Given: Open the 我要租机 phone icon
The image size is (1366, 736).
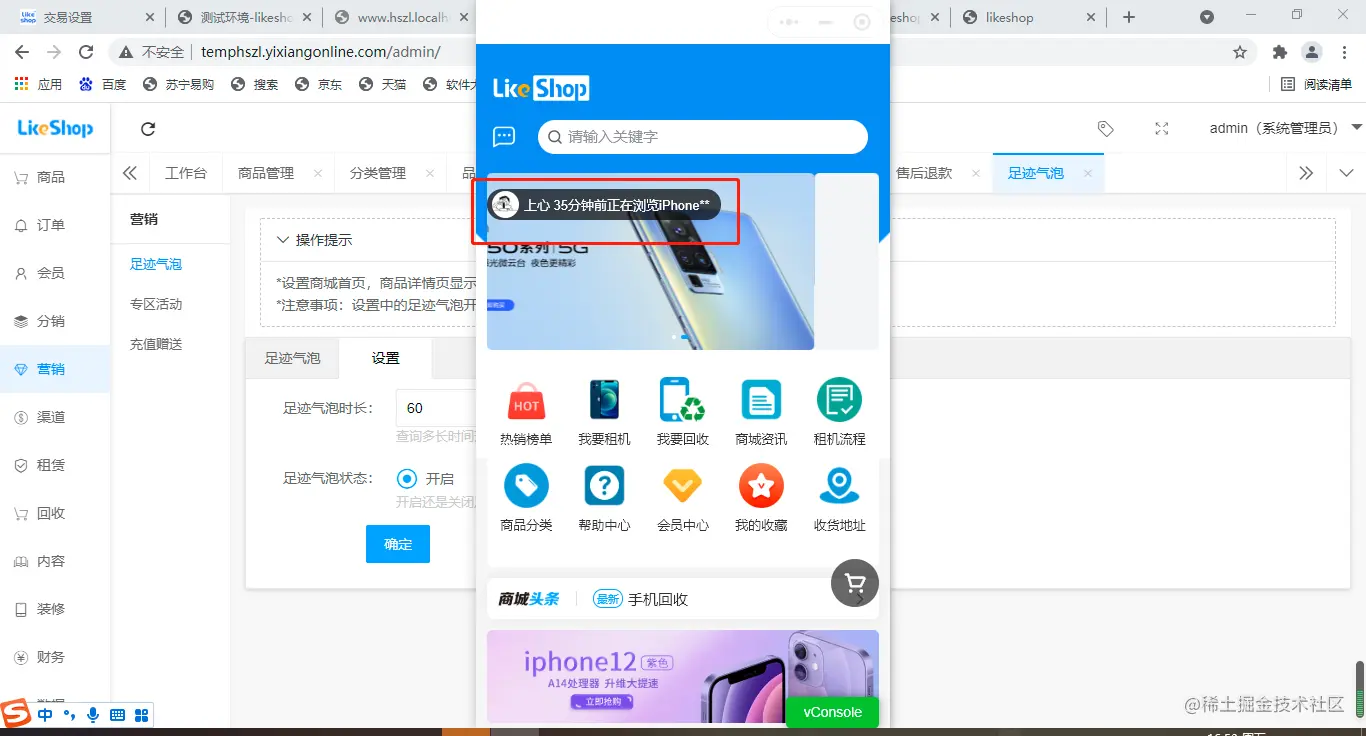Looking at the screenshot, I should tap(604, 400).
